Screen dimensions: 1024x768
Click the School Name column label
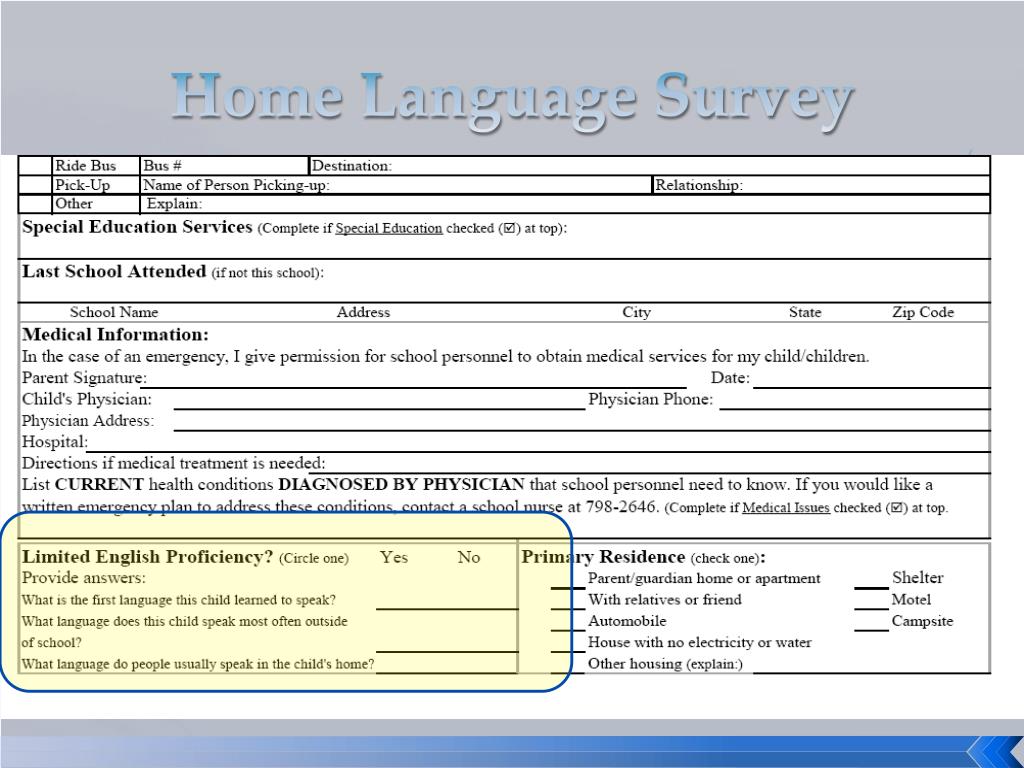[114, 312]
